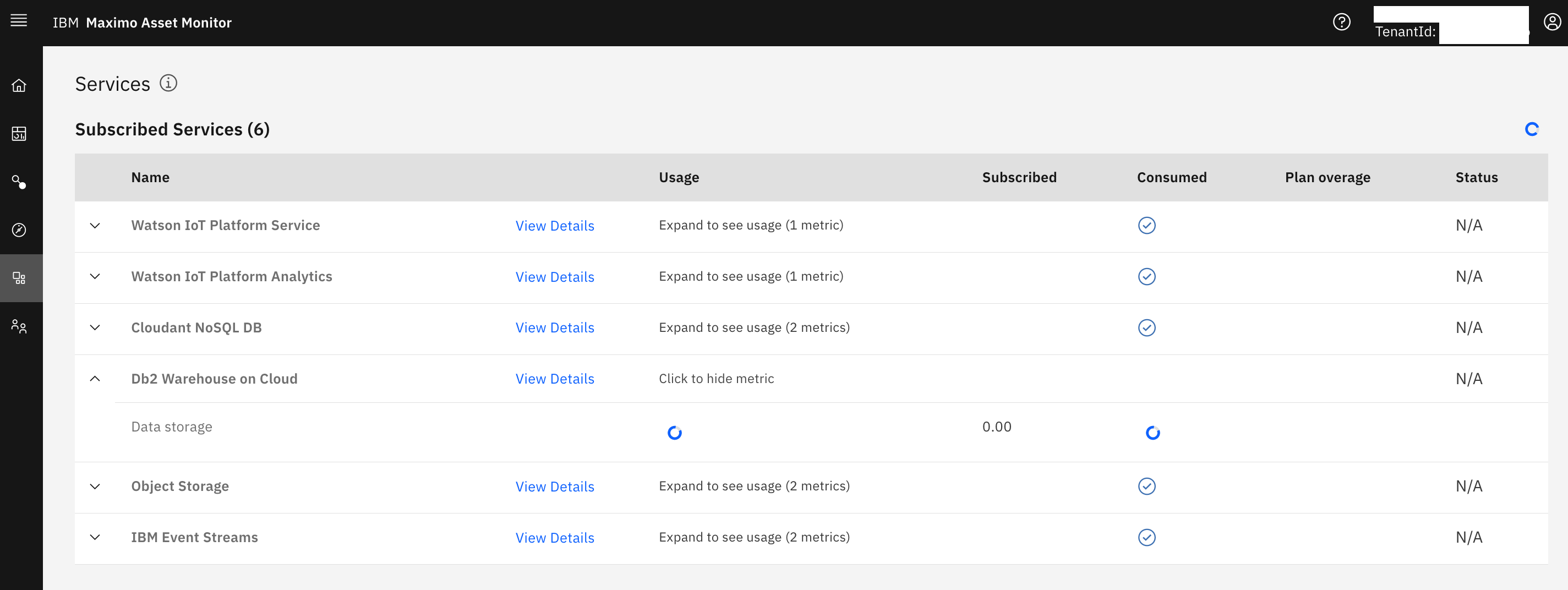Viewport: 1568px width, 590px height.
Task: Click Watson IoT Platform Service usage text
Action: coord(751,225)
